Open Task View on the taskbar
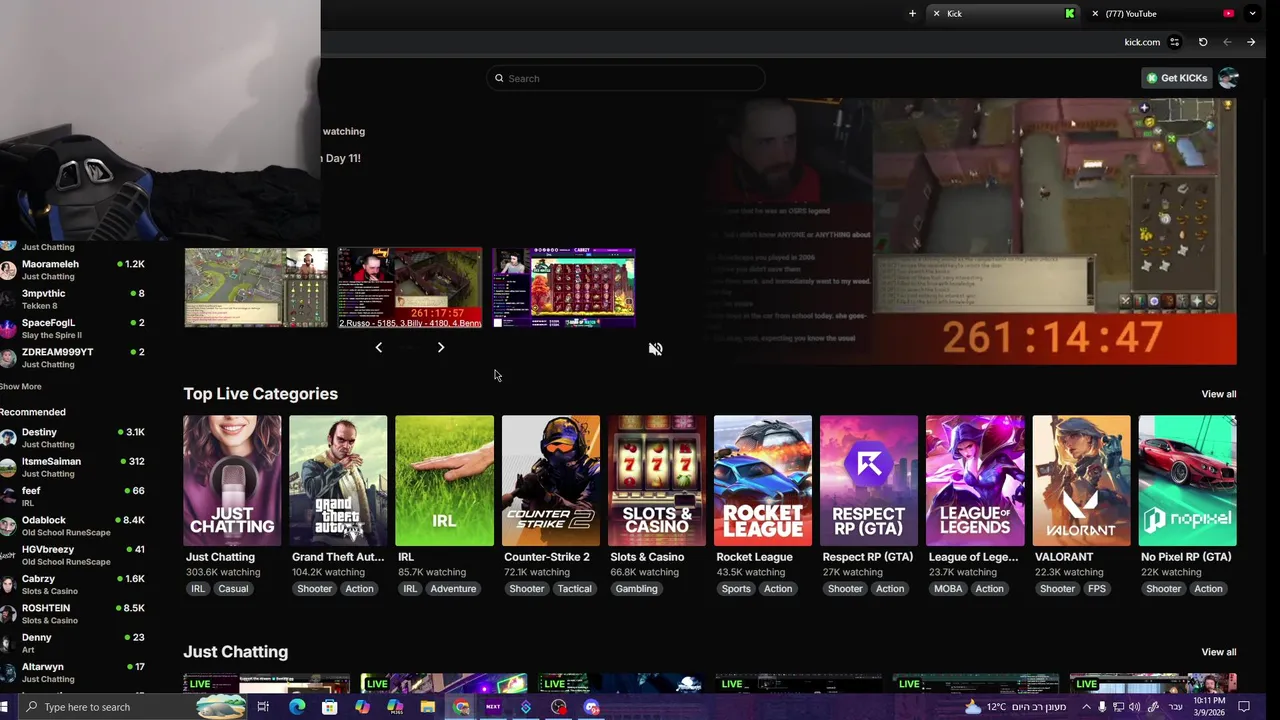1280x720 pixels. [x=263, y=707]
